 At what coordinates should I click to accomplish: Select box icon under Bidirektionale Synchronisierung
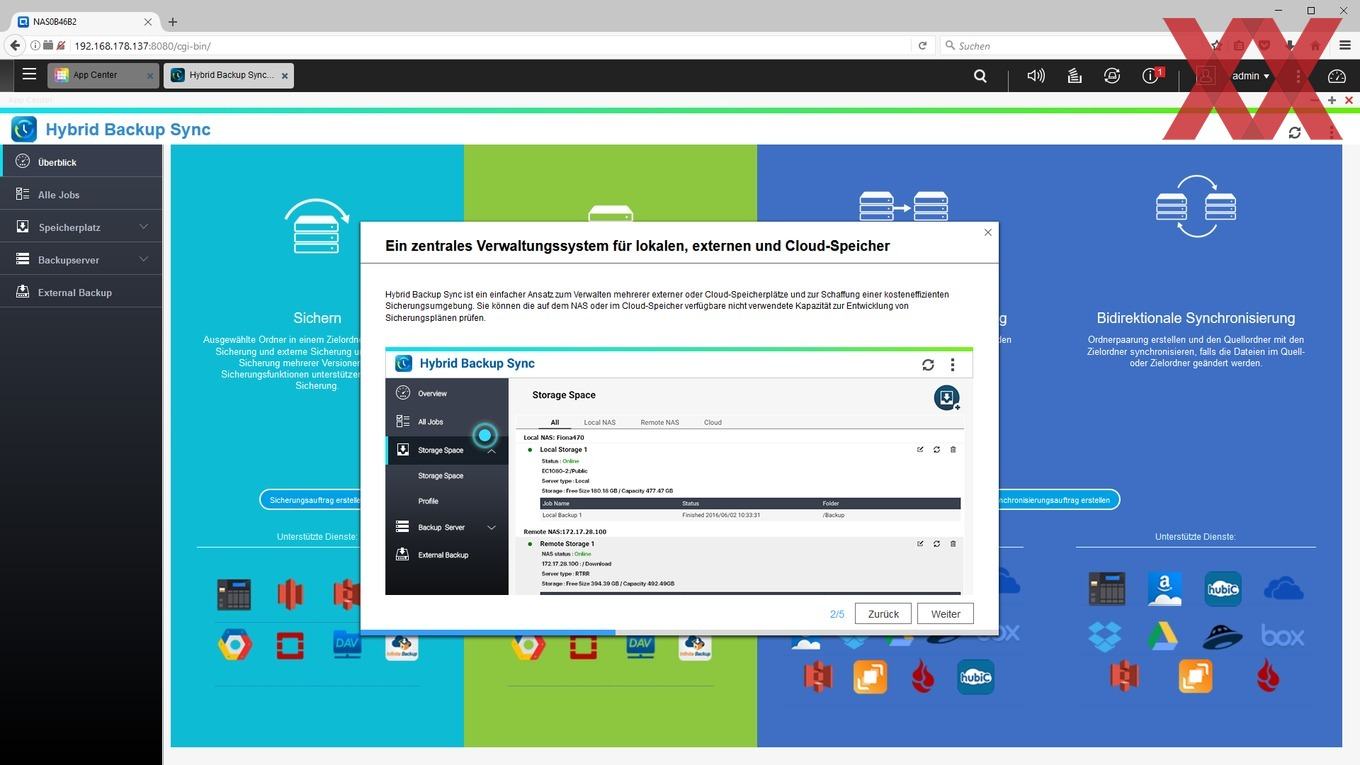click(x=1283, y=635)
